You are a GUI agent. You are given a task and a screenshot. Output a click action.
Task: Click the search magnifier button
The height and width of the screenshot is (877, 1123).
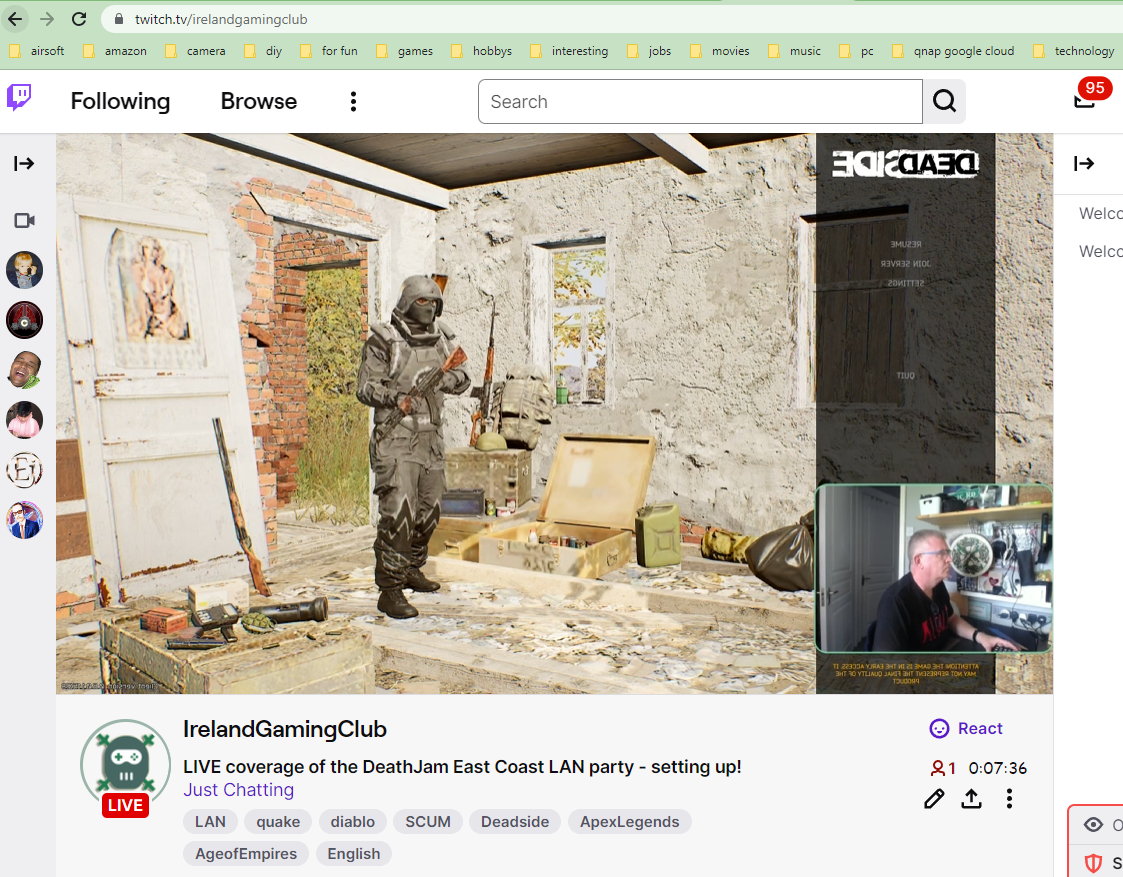pos(944,101)
